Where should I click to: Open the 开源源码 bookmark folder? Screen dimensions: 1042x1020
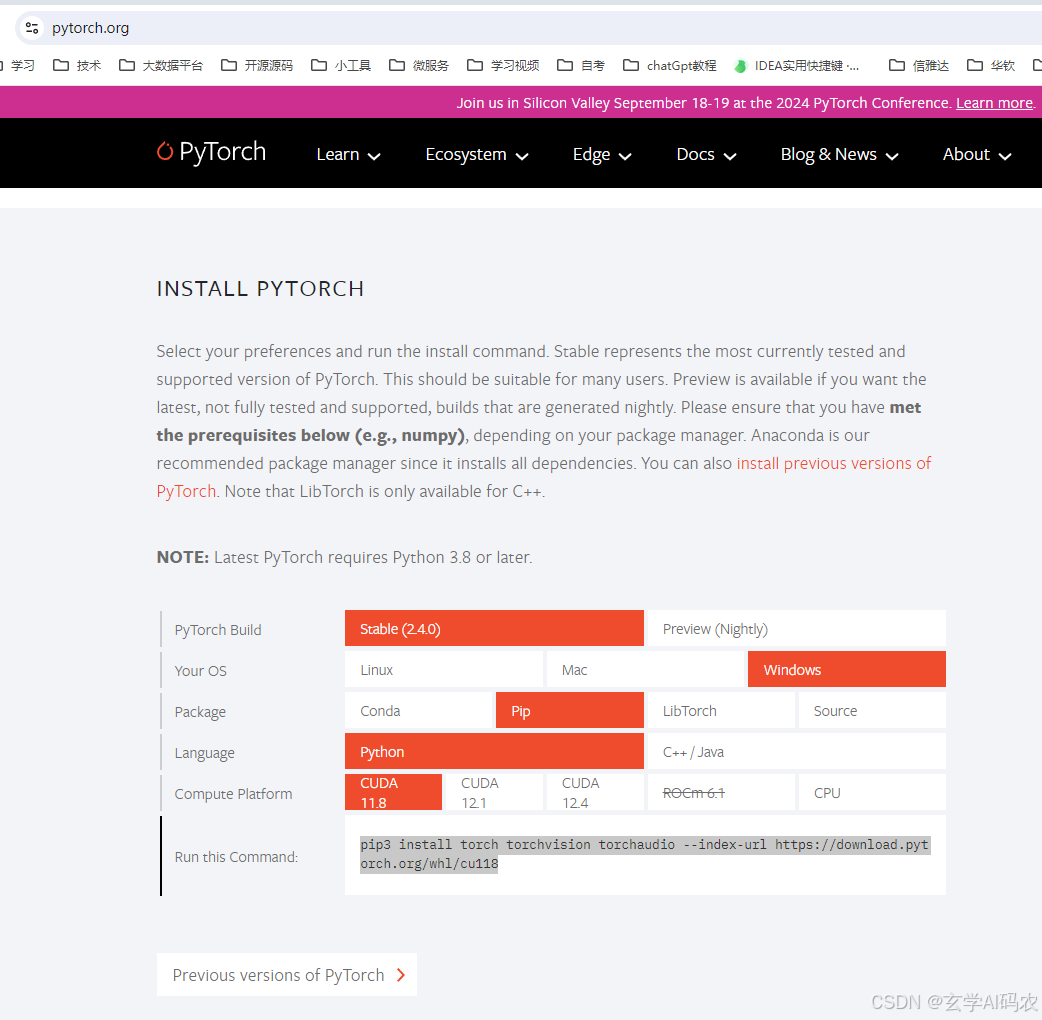pyautogui.click(x=257, y=65)
